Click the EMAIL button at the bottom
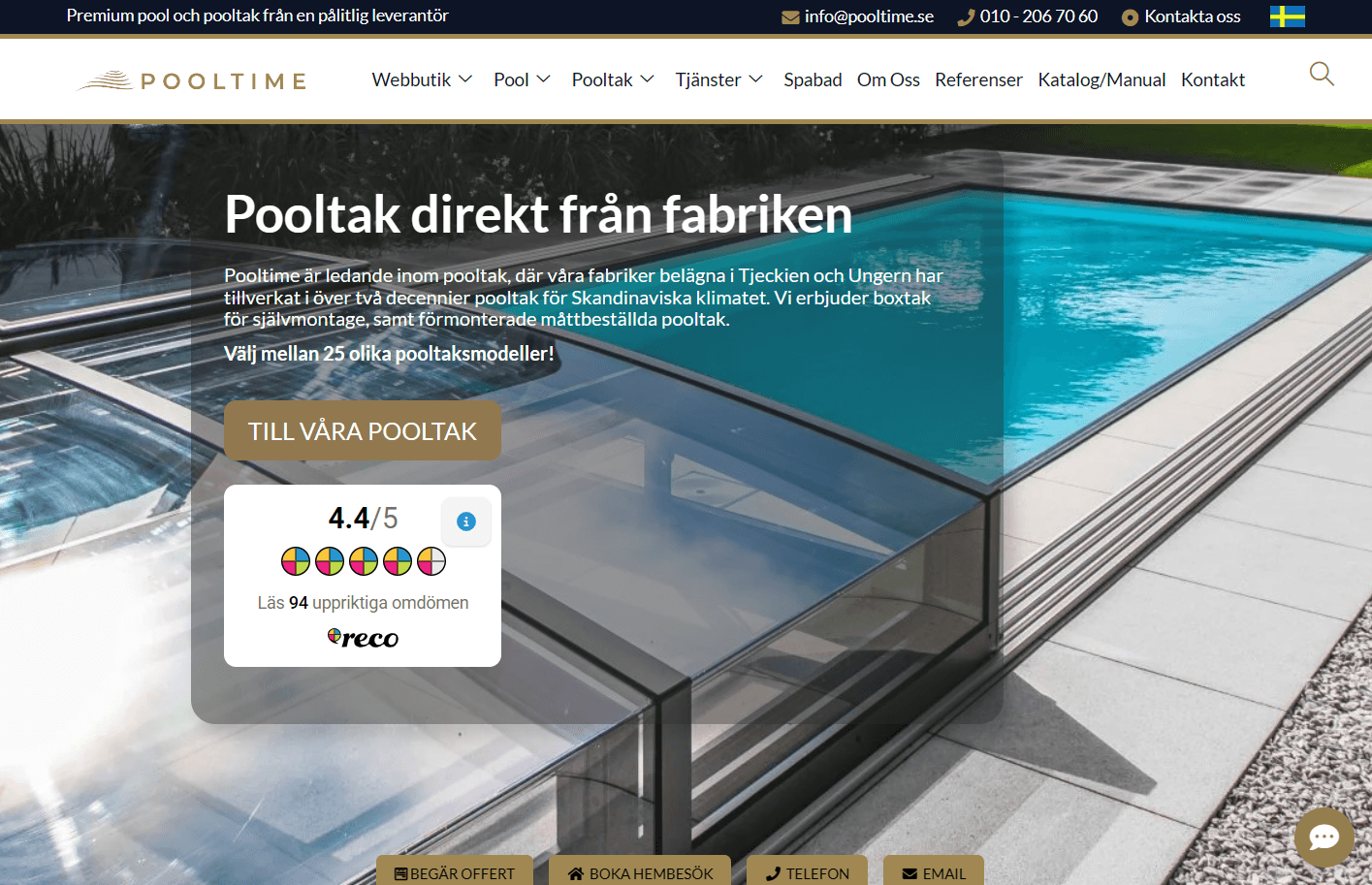The width and height of the screenshot is (1372, 885). [933, 873]
